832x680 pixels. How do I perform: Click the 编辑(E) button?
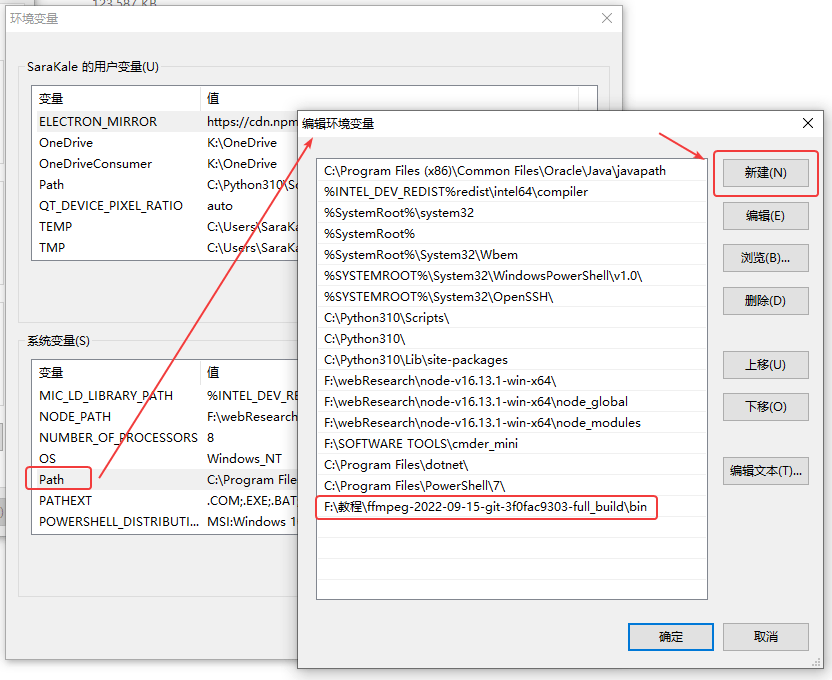(x=765, y=215)
